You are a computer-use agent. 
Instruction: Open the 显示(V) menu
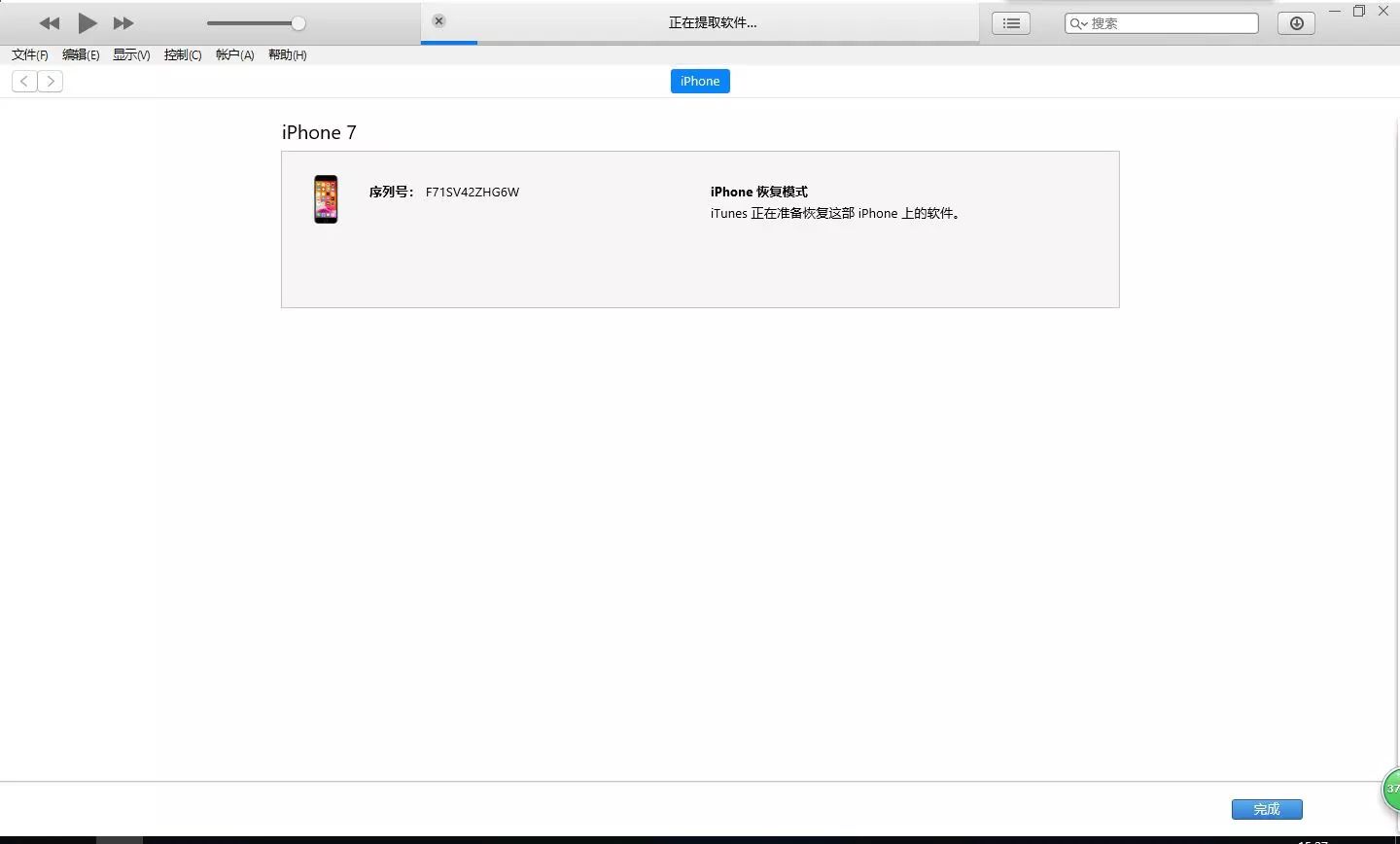click(x=131, y=55)
